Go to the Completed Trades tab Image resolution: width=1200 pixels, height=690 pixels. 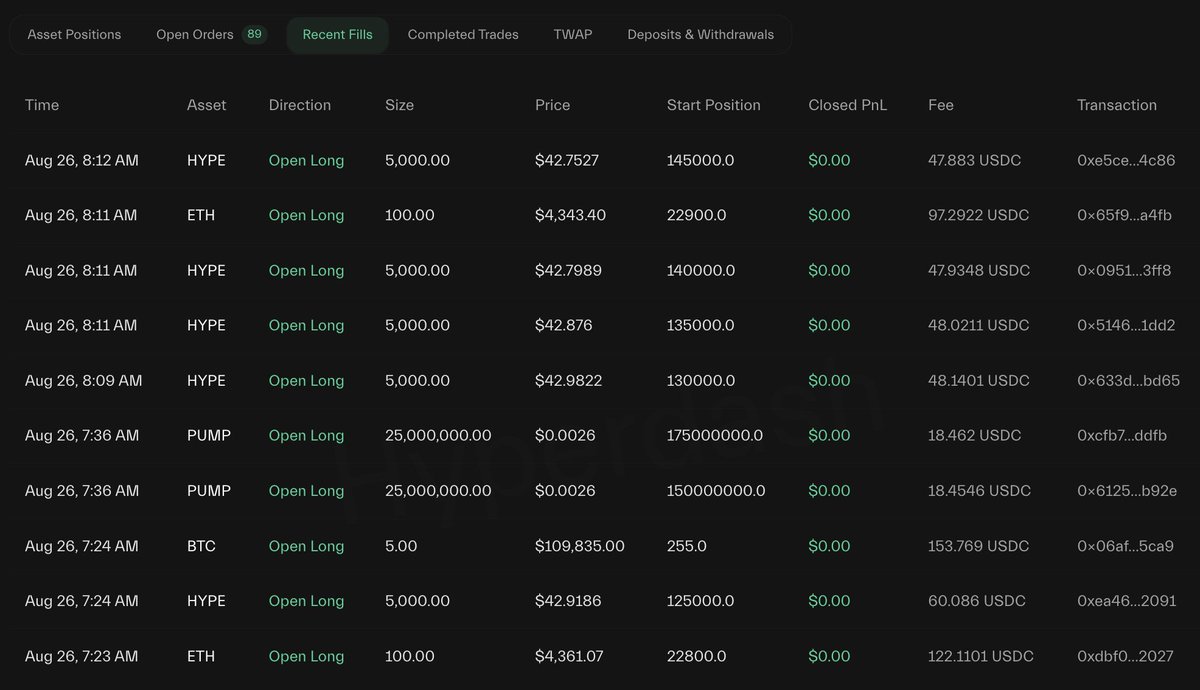[463, 34]
